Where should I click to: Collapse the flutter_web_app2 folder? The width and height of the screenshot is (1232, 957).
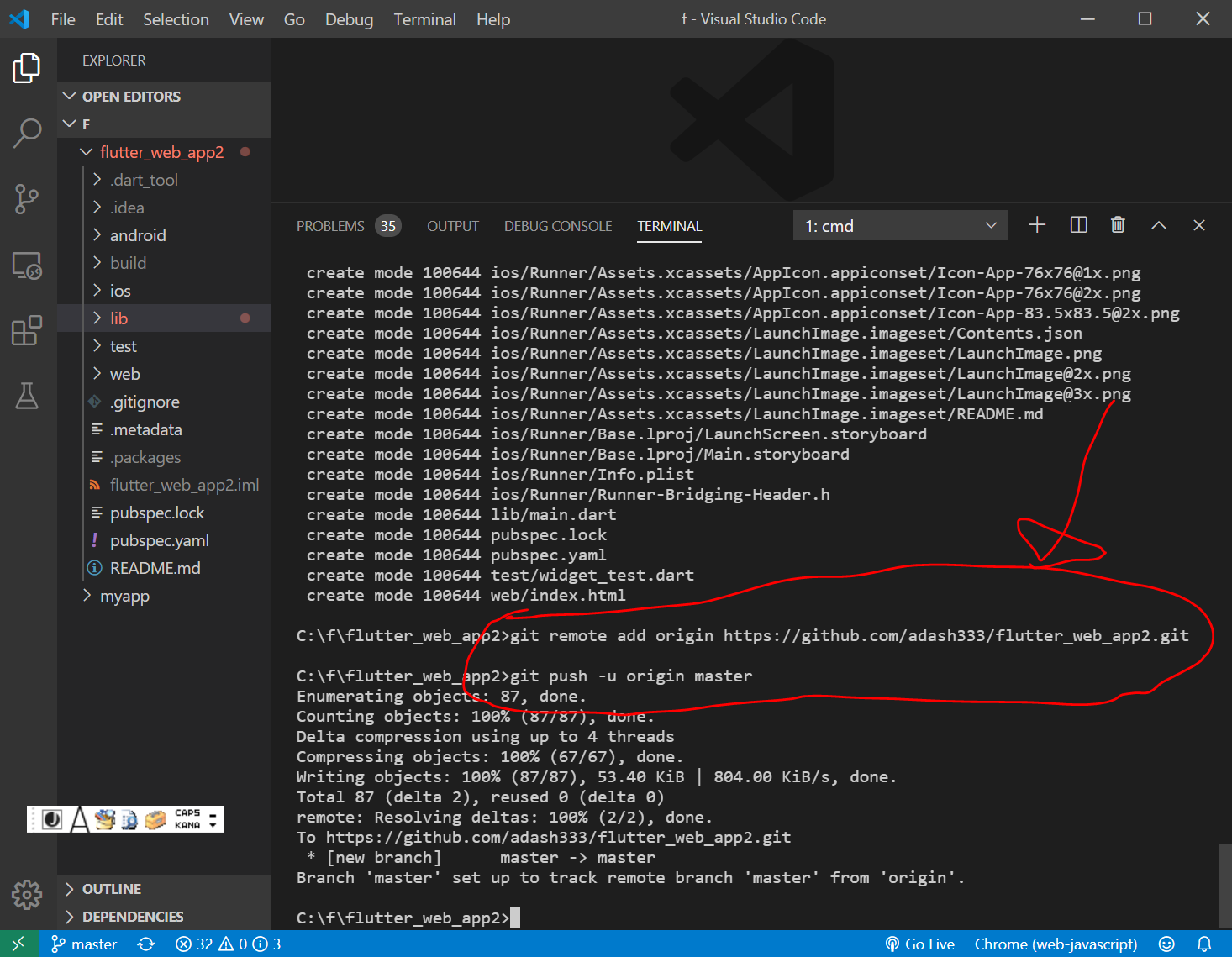164,152
